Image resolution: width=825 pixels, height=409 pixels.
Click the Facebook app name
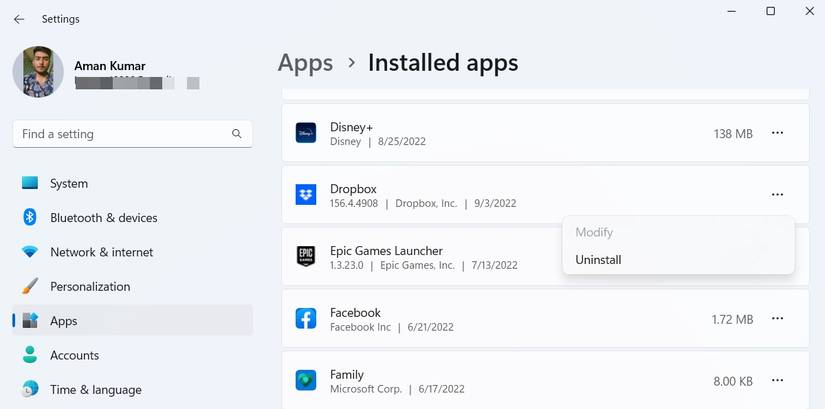click(355, 313)
